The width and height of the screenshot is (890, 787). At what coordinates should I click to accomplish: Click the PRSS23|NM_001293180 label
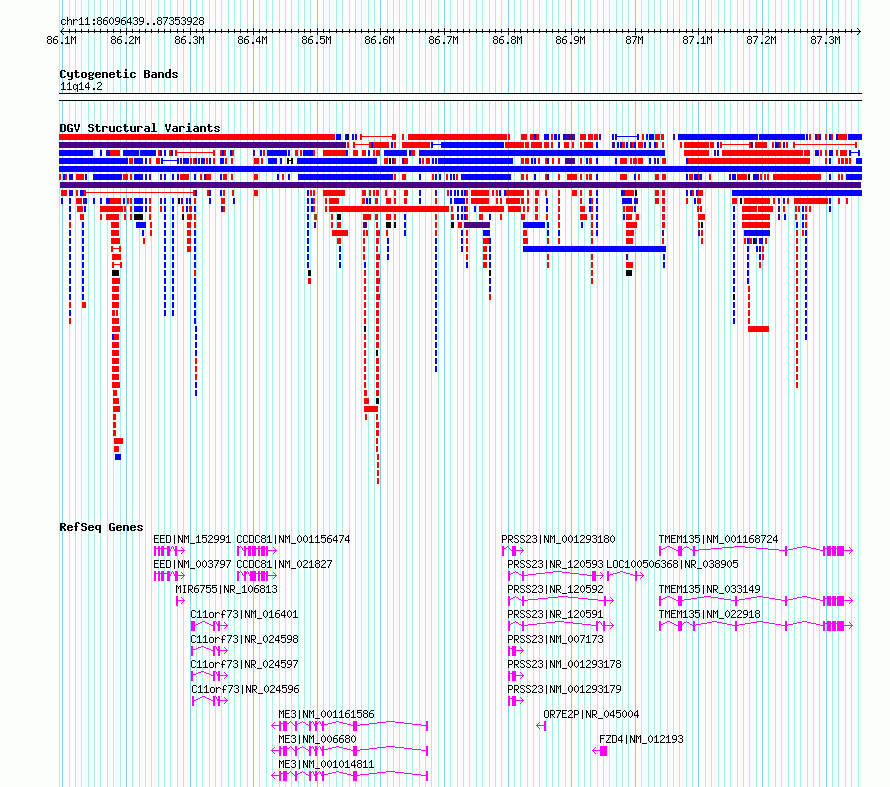click(558, 540)
